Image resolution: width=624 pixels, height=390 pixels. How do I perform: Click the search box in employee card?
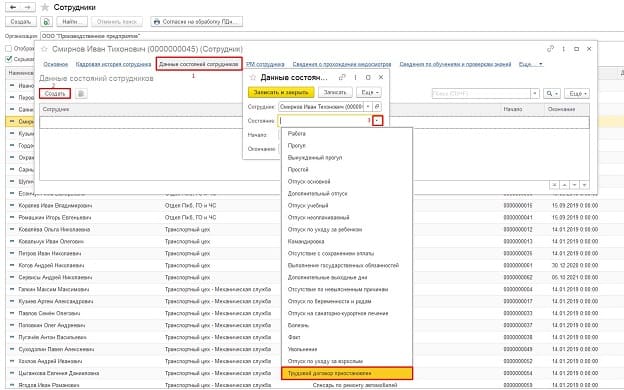click(x=481, y=94)
